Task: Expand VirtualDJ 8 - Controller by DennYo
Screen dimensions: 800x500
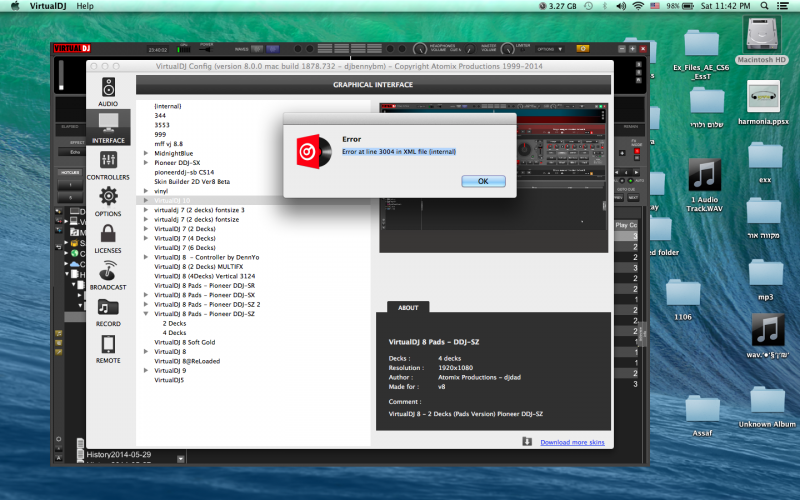Action: pyautogui.click(x=146, y=257)
